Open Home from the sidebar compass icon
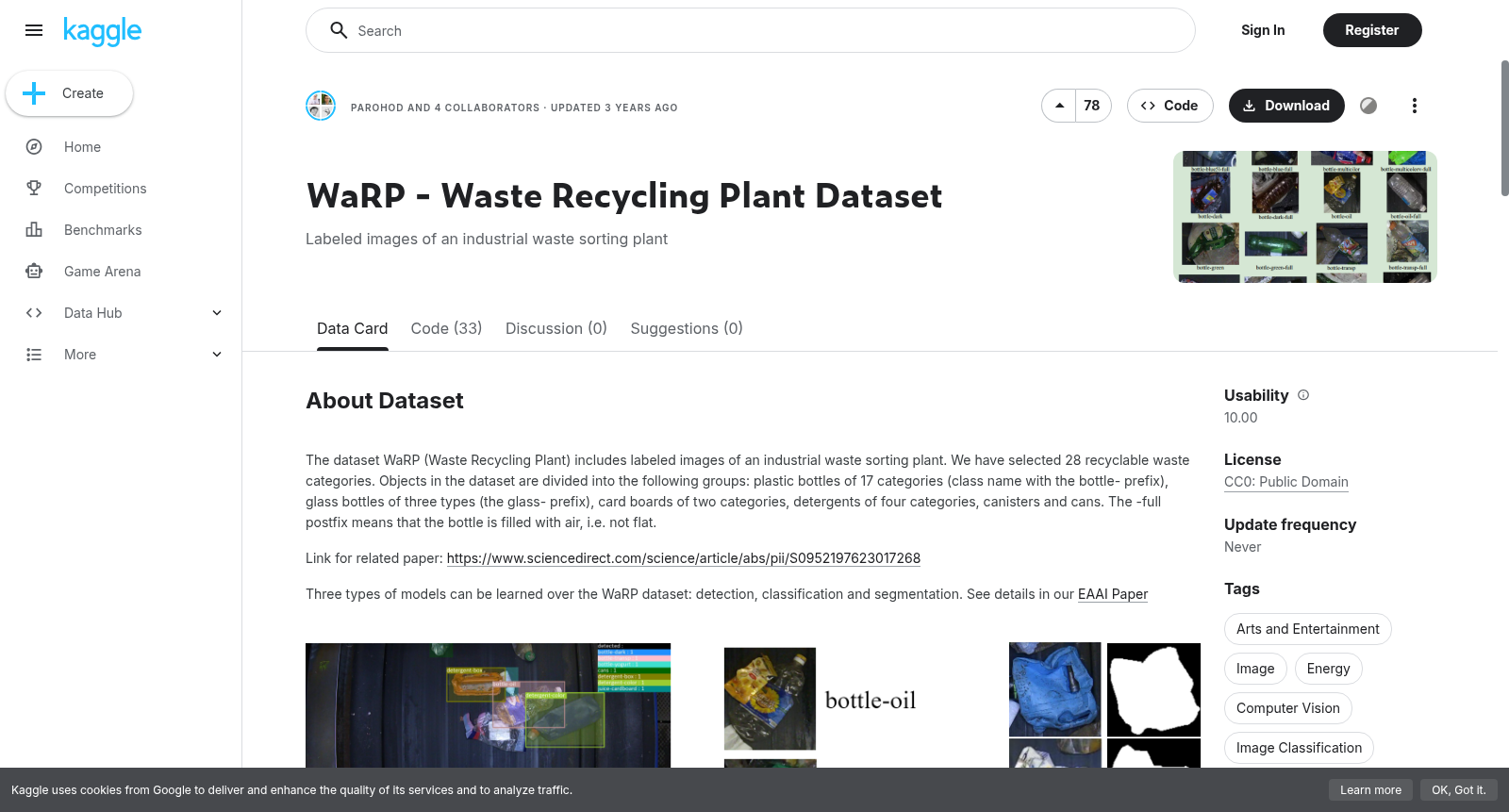The width and height of the screenshot is (1509, 812). pos(34,147)
